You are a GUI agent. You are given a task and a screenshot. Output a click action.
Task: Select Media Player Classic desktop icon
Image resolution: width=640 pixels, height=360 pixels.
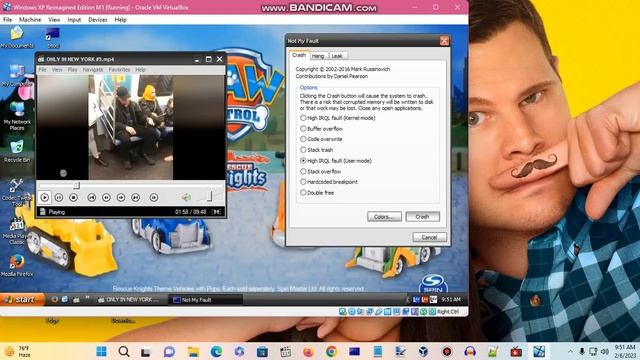tap(17, 231)
